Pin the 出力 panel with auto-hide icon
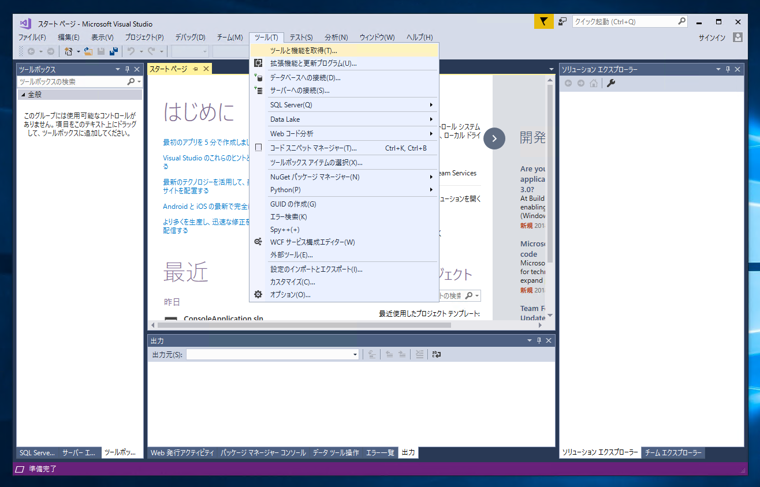 click(539, 341)
